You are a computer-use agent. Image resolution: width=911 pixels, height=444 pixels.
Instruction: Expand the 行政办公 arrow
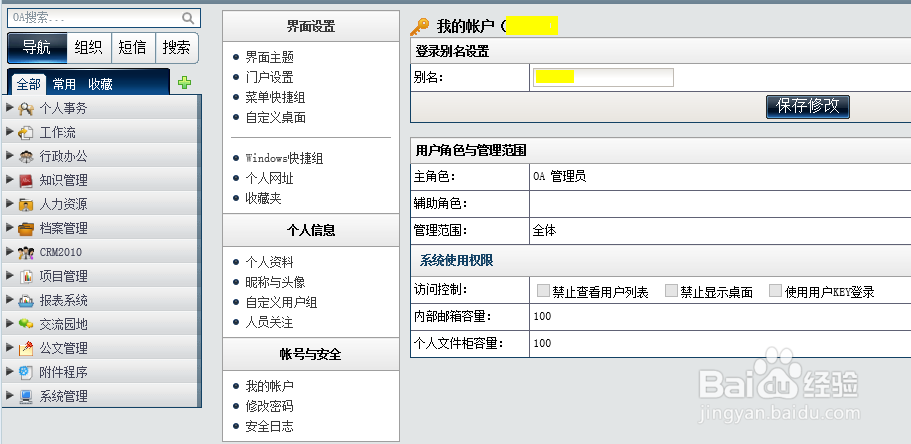(x=9, y=155)
